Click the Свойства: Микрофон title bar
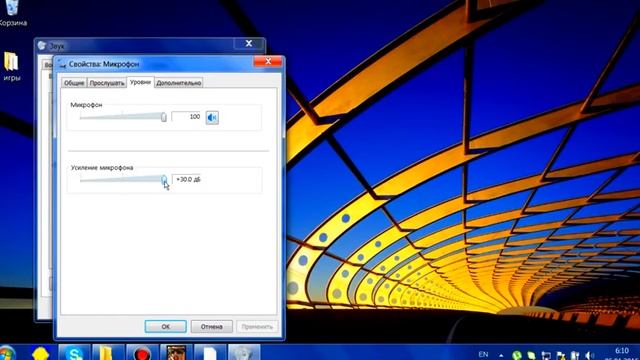 (x=155, y=64)
